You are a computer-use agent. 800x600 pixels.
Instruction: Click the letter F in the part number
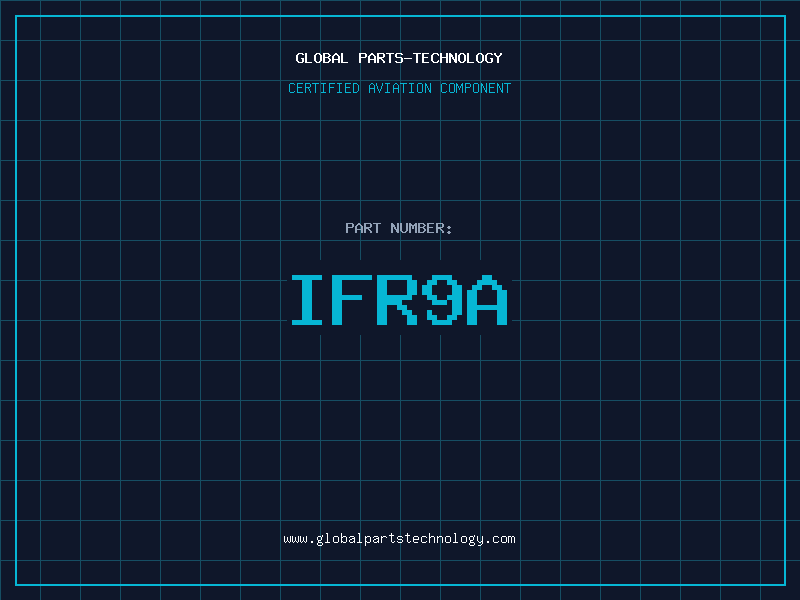tap(354, 300)
